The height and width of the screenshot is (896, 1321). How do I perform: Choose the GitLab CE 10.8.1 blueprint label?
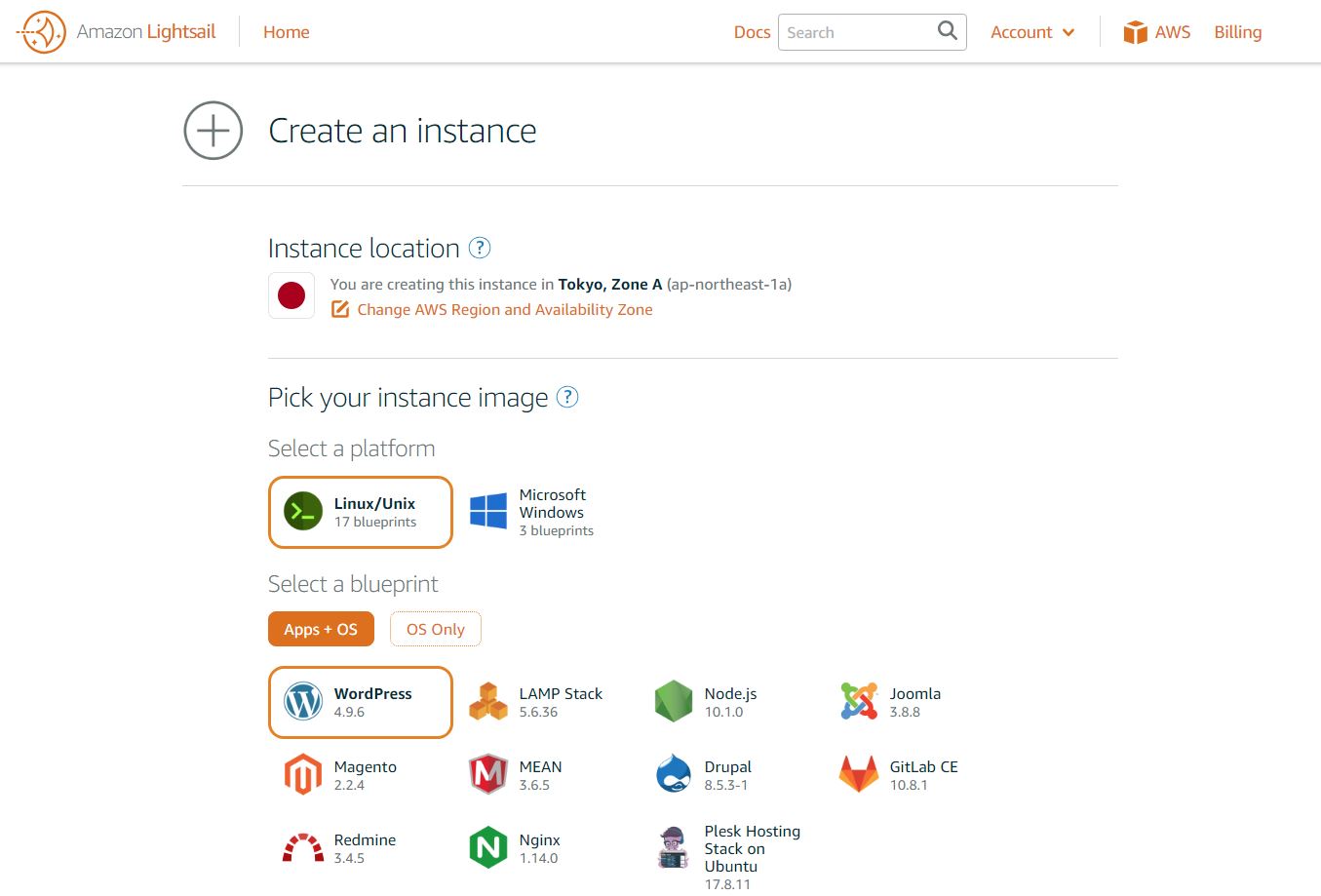click(924, 775)
